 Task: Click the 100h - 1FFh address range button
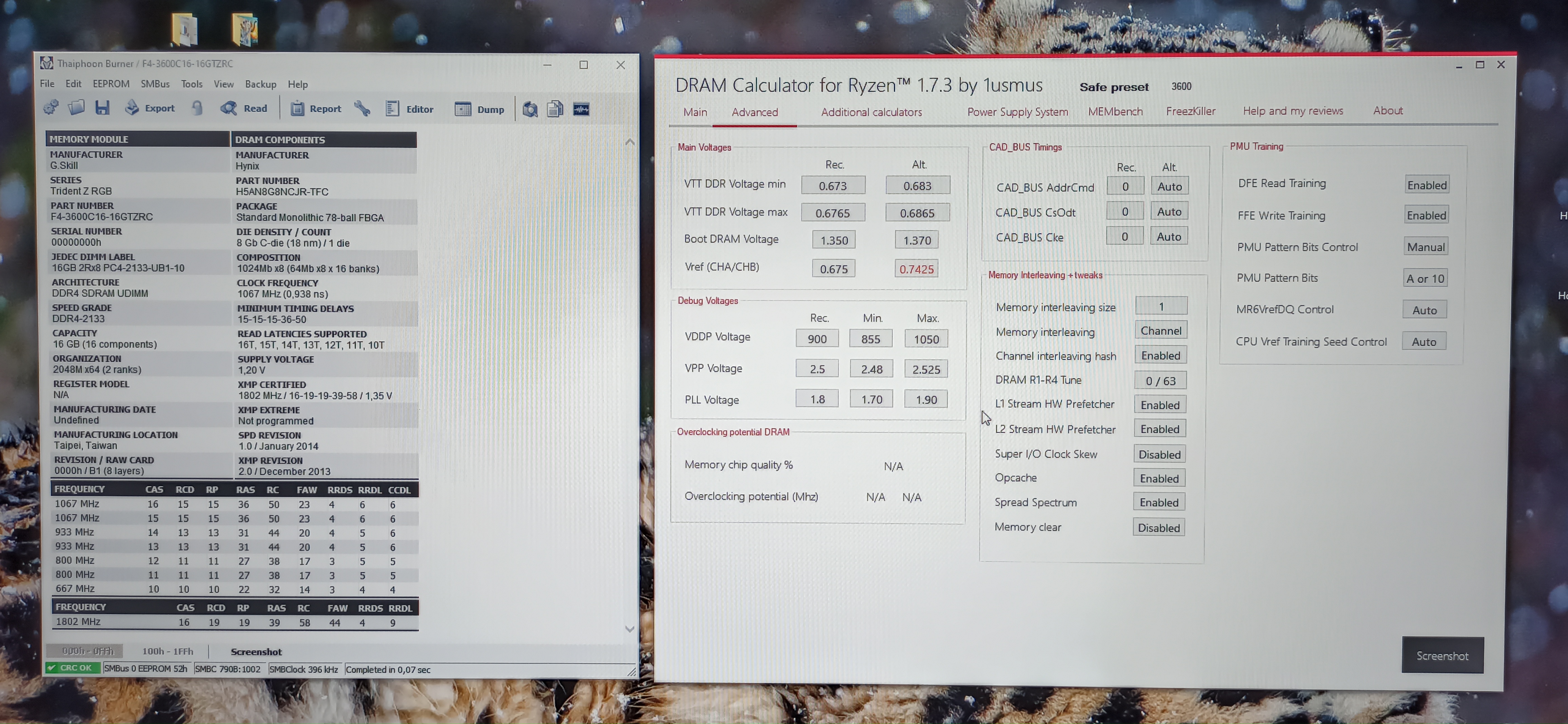pyautogui.click(x=168, y=651)
